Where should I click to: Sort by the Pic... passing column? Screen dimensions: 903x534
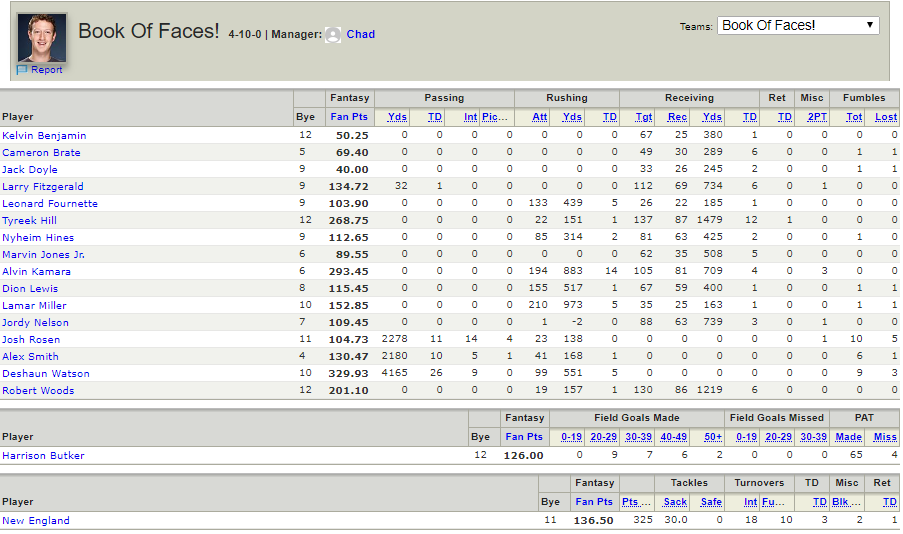coord(495,117)
